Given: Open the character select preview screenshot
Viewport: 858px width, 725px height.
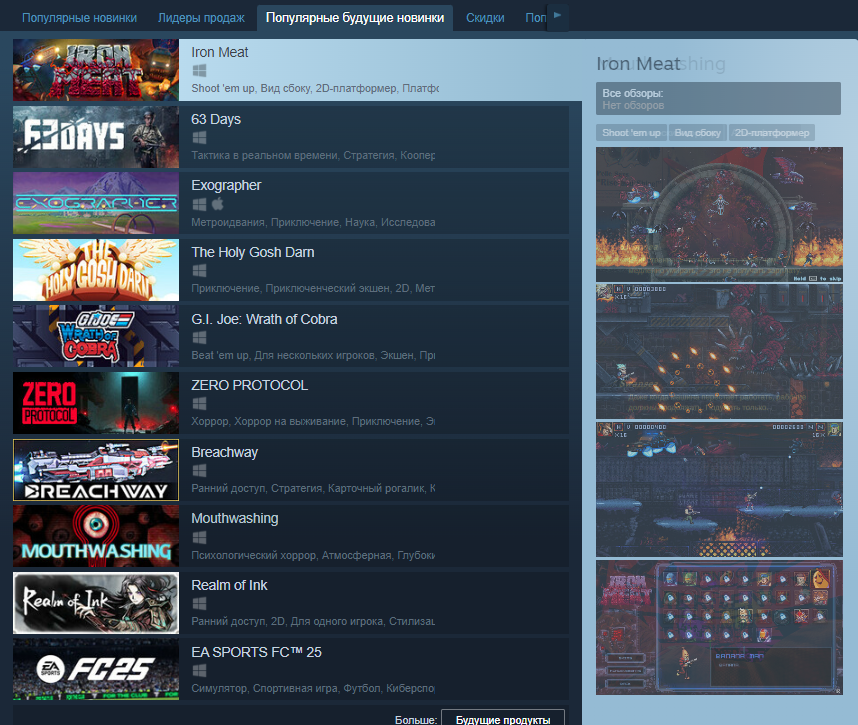Looking at the screenshot, I should coord(719,627).
